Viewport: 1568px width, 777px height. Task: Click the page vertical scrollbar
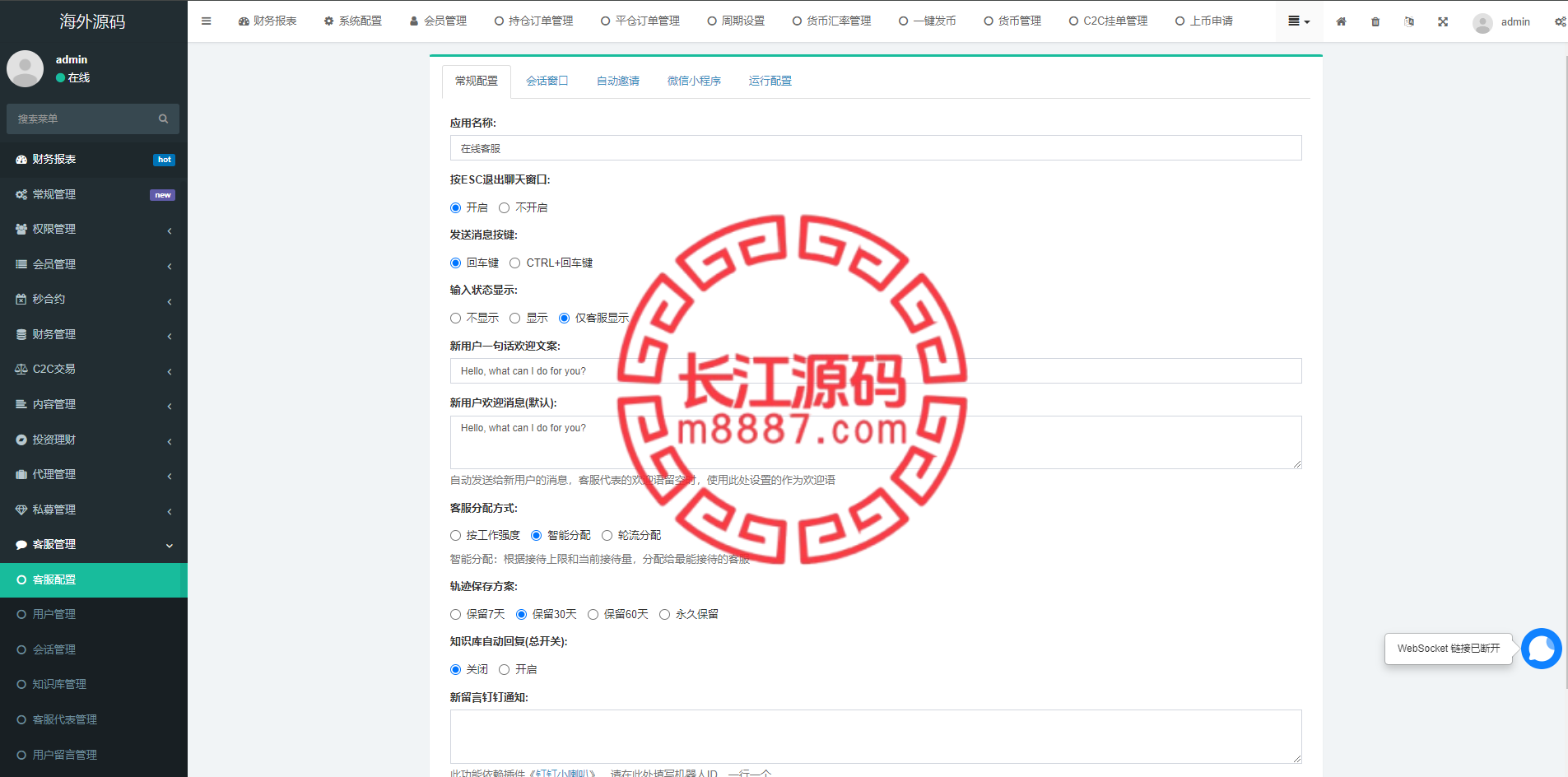(1566, 370)
